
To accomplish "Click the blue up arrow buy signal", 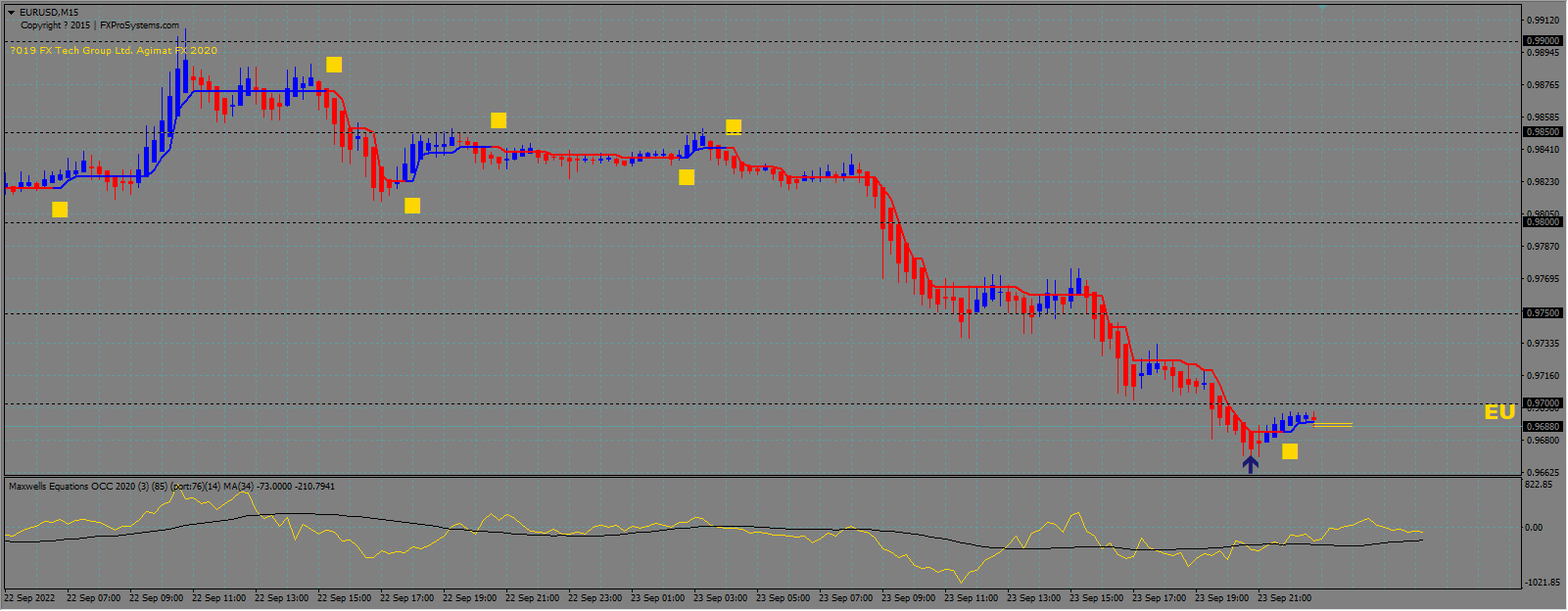I will pyautogui.click(x=1250, y=463).
